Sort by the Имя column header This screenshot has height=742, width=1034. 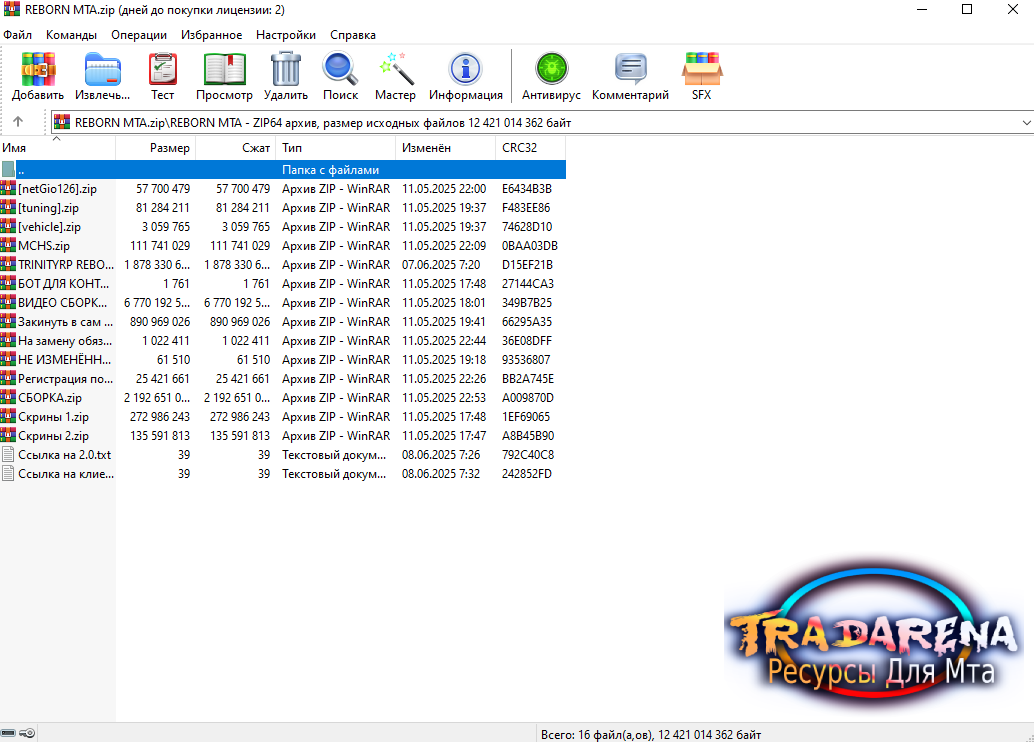[57, 148]
